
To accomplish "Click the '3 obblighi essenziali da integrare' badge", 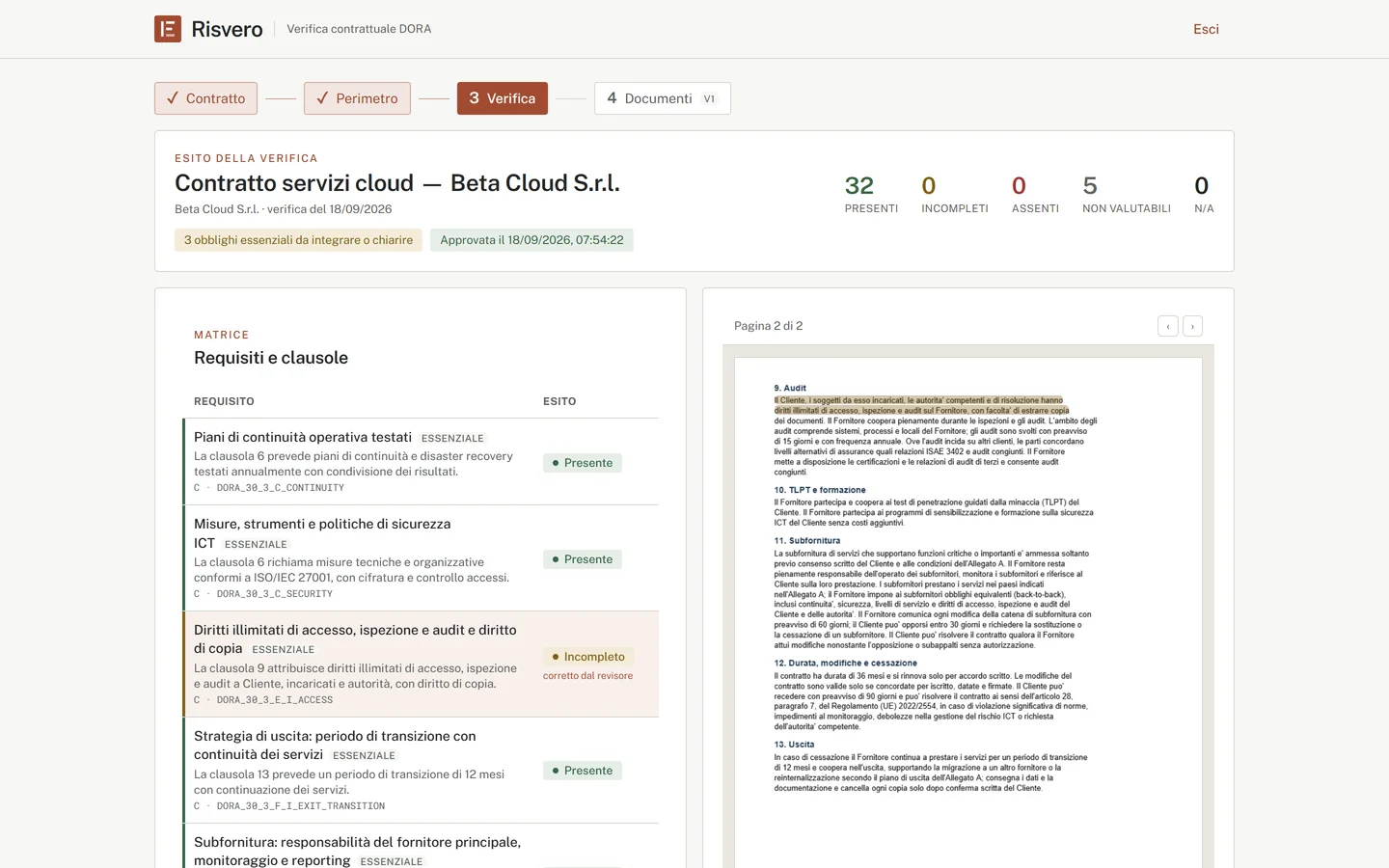I will coord(298,240).
